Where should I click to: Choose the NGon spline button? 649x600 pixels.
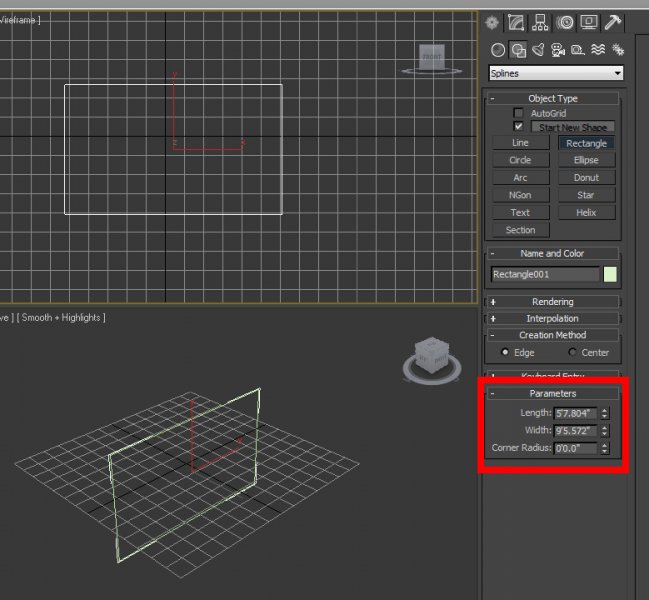(521, 195)
